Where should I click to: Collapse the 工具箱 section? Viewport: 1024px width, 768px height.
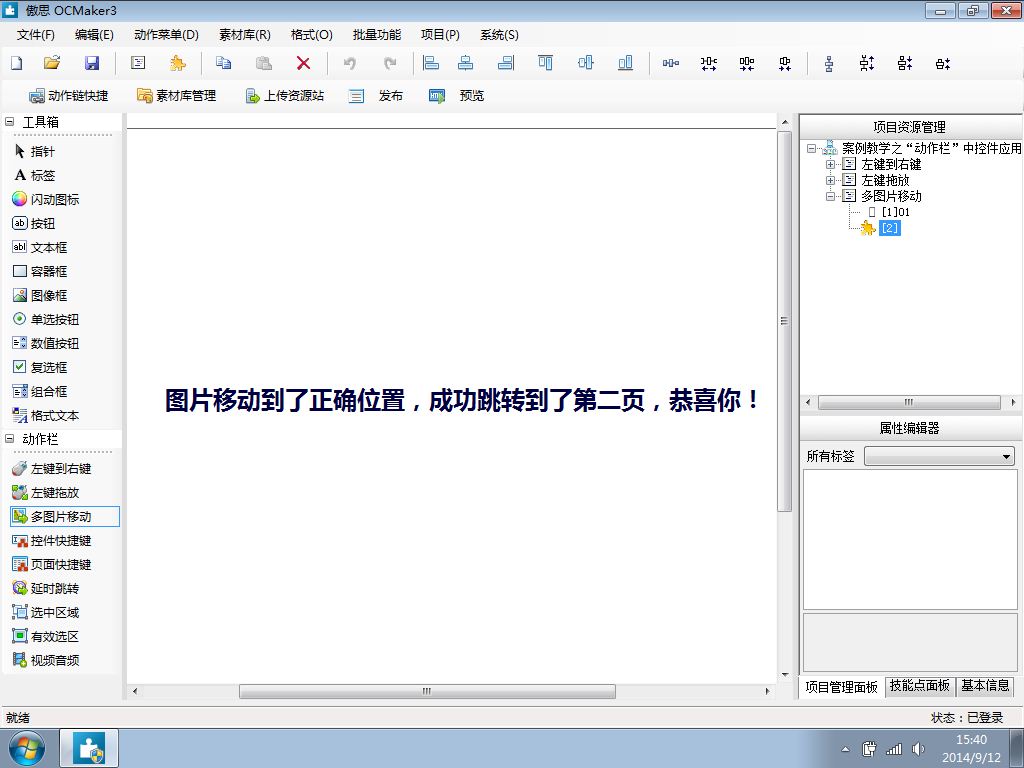pyautogui.click(x=9, y=121)
